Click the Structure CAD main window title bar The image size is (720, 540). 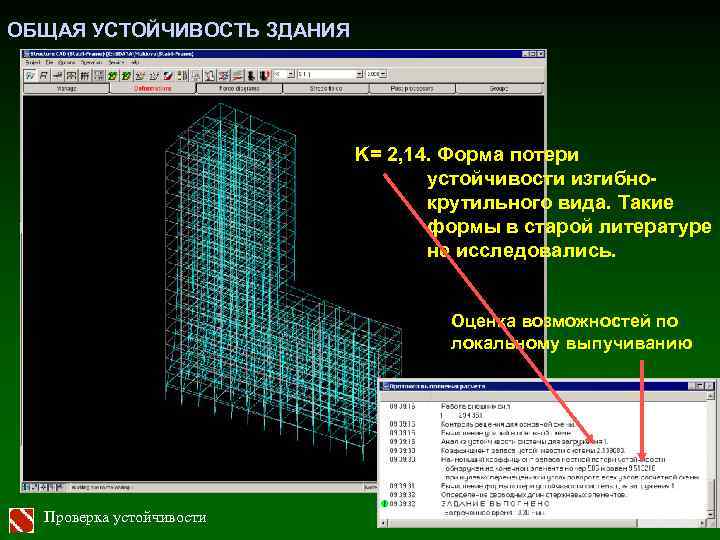[283, 54]
